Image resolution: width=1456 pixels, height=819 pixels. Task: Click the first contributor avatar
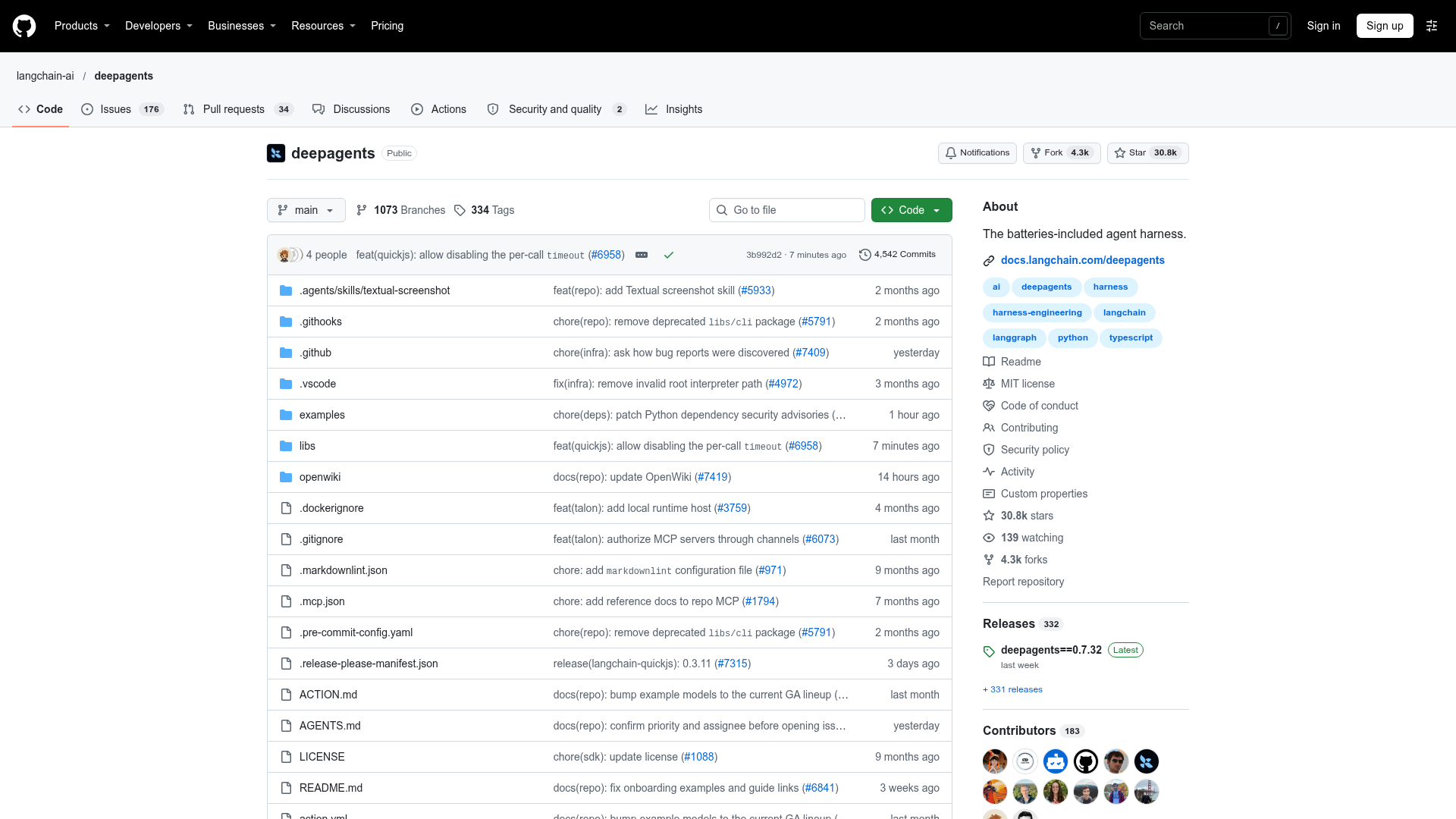click(995, 761)
